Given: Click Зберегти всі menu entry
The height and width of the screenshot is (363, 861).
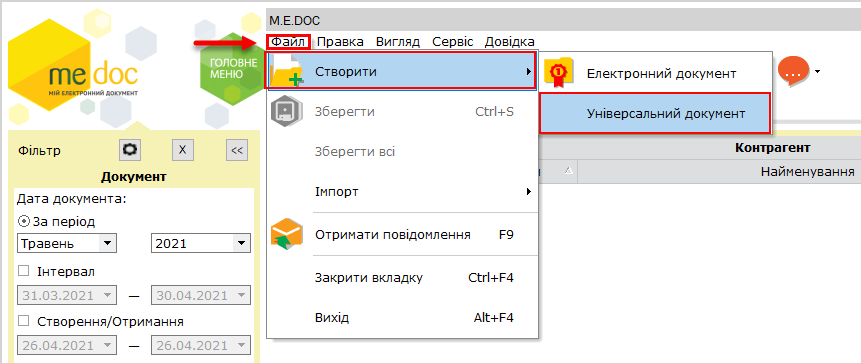Looking at the screenshot, I should tap(401, 152).
